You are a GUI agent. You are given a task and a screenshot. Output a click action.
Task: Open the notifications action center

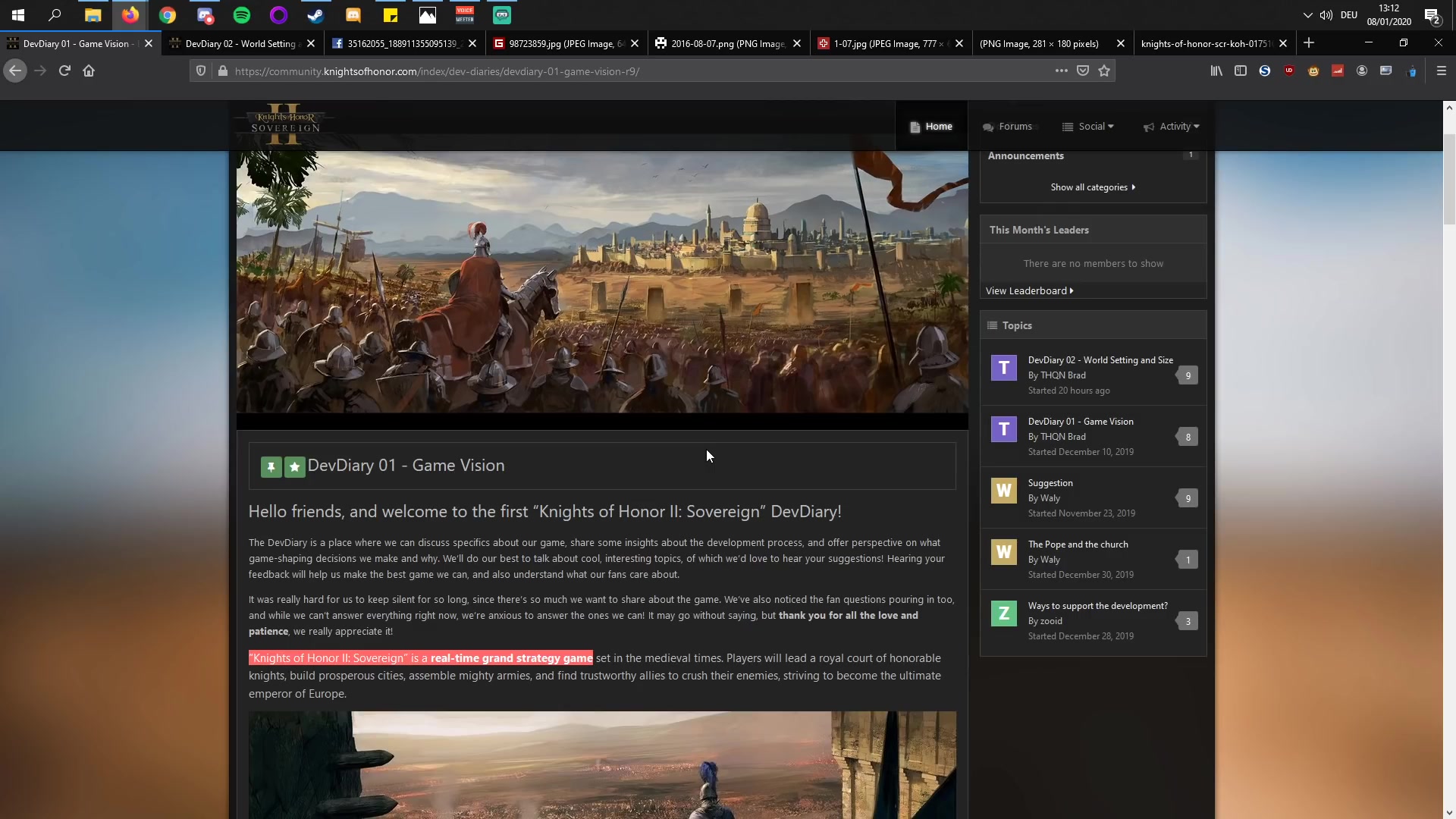coord(1432,15)
